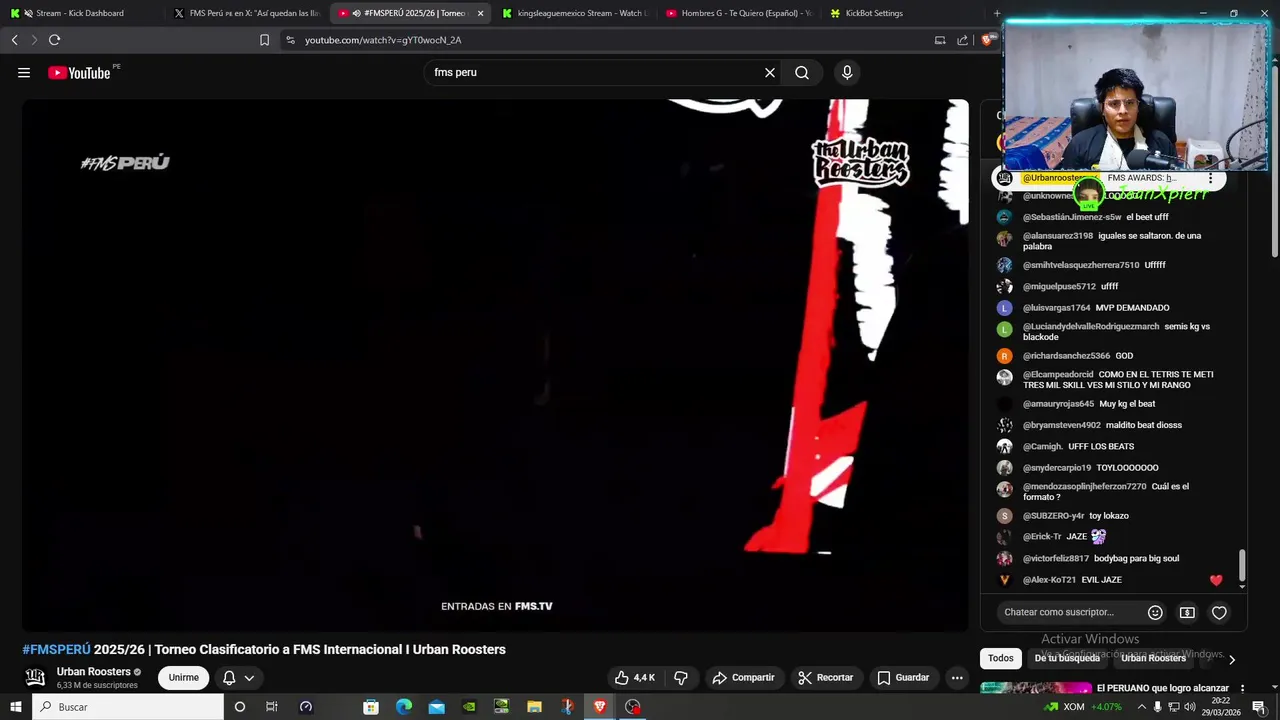
Task: Open the site information icon in the address bar
Action: (x=290, y=40)
